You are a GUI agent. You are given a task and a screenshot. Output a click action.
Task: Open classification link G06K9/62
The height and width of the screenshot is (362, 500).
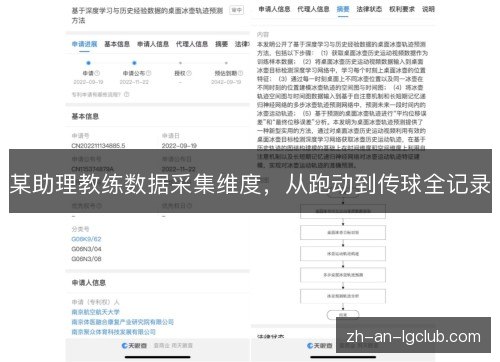point(86,239)
